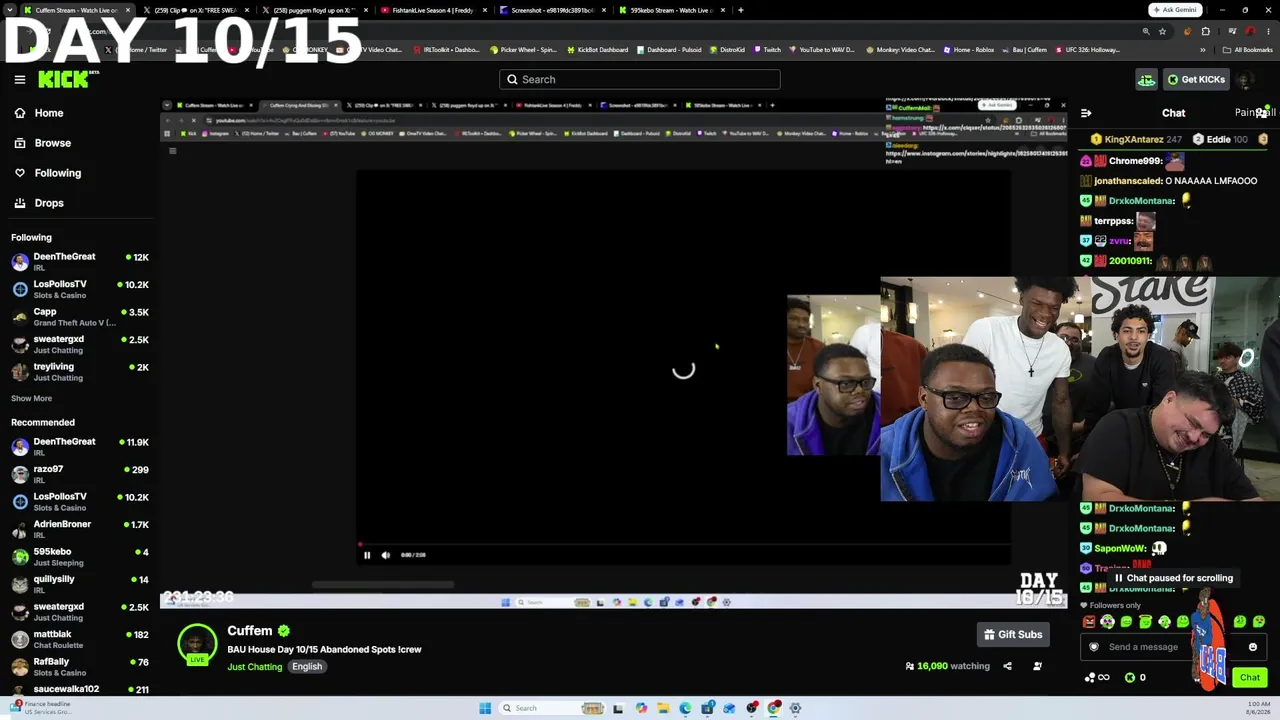
Task: Open the Home - Roblox bookmark
Action: [x=969, y=50]
